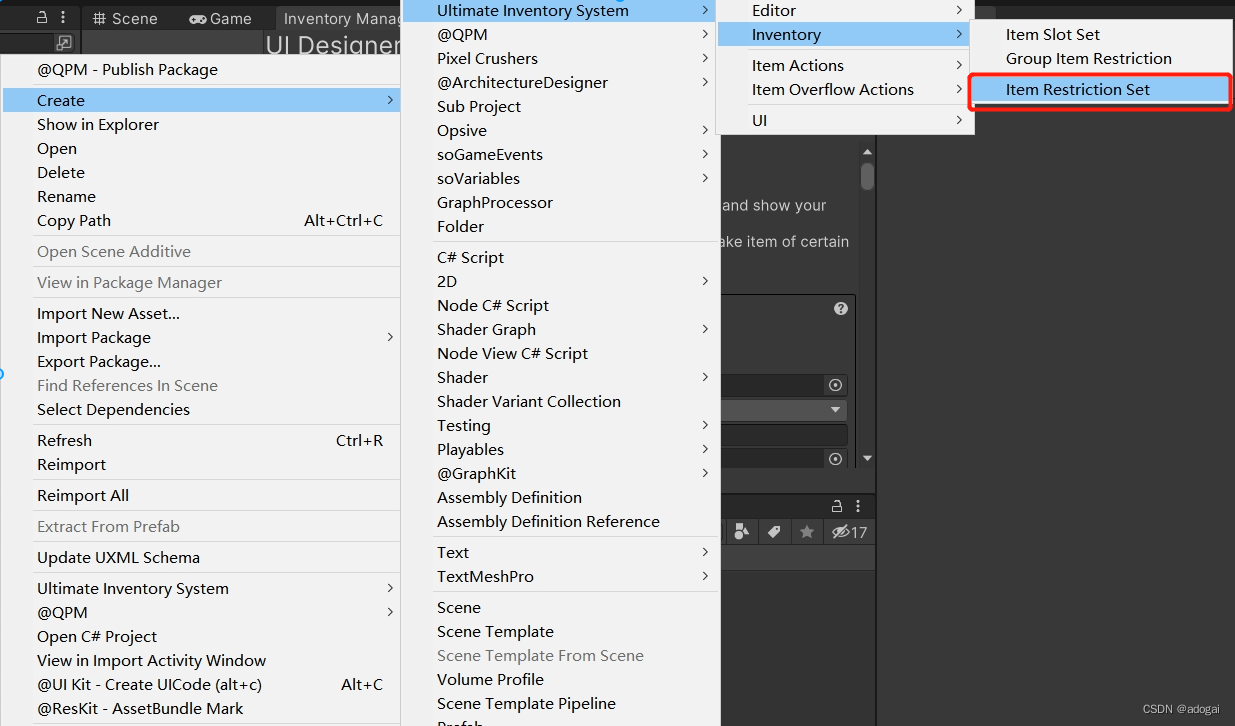Click Select Dependencies
Viewport: 1235px width, 726px height.
[201, 409]
